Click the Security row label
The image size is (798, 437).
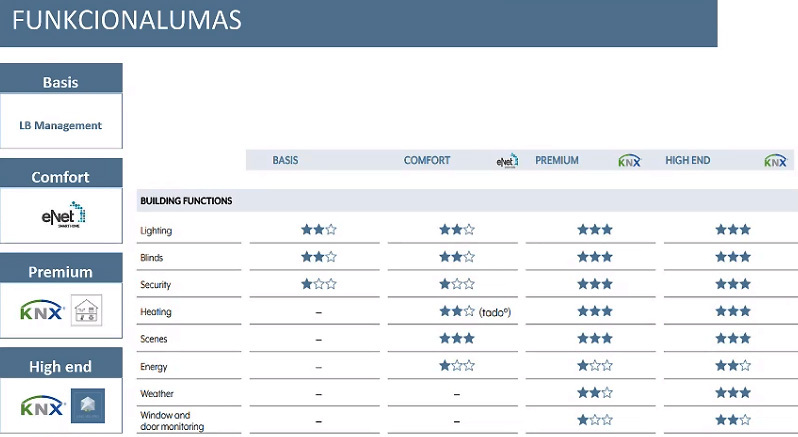click(x=156, y=285)
